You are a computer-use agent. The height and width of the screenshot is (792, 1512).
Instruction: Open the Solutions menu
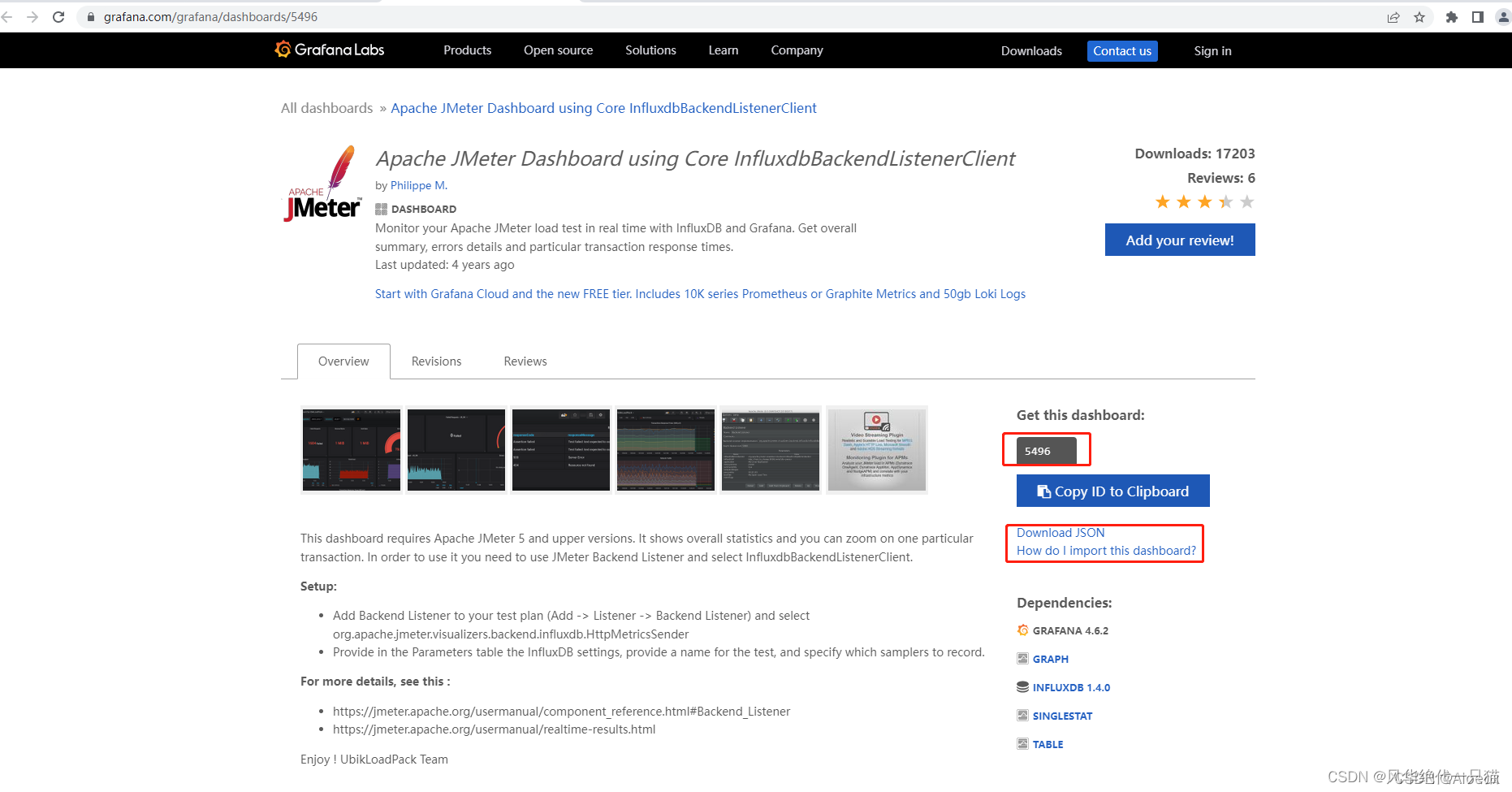point(650,50)
